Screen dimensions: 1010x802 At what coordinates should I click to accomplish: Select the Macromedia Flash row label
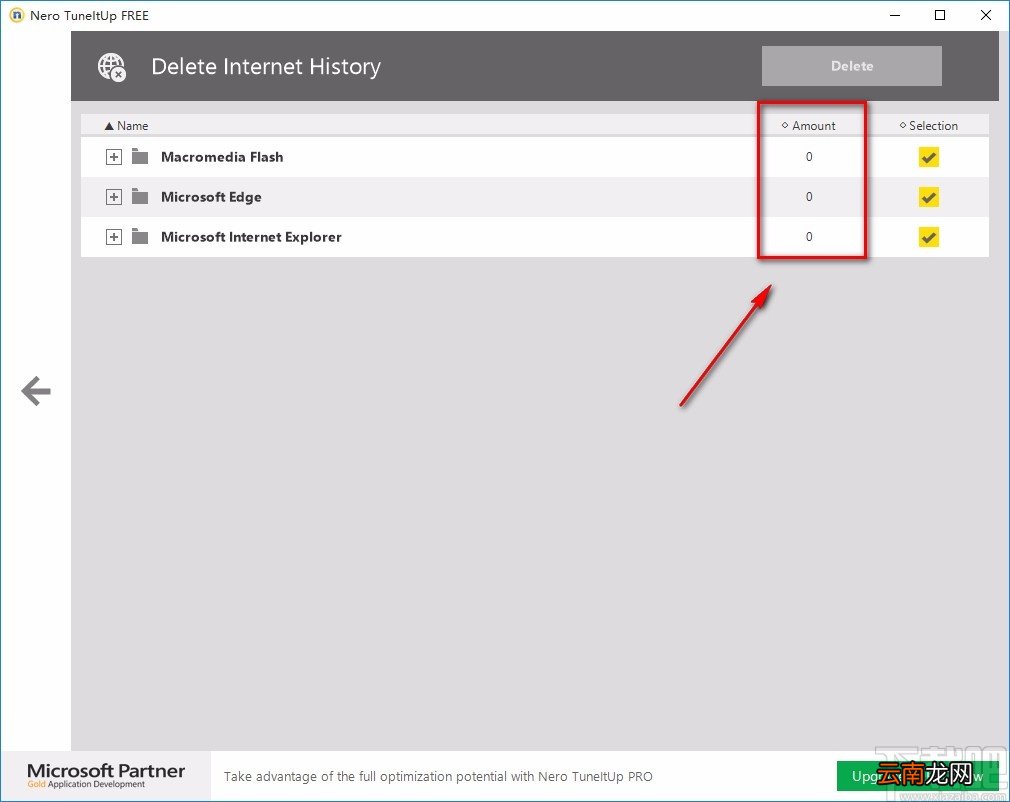[222, 157]
